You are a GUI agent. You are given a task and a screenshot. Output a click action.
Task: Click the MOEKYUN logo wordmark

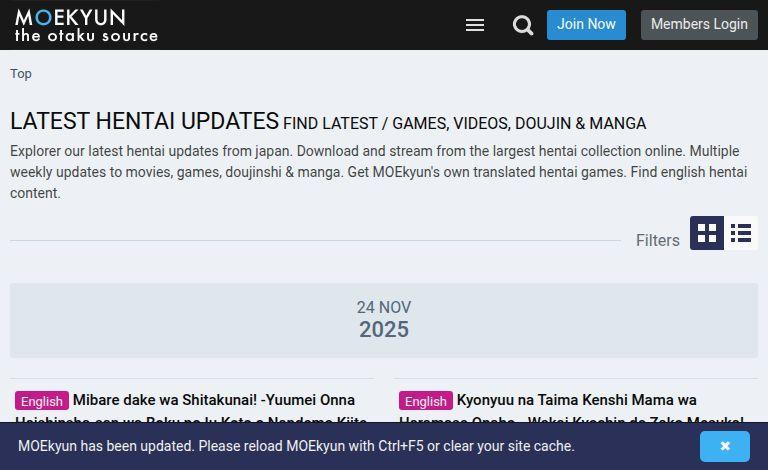click(71, 18)
